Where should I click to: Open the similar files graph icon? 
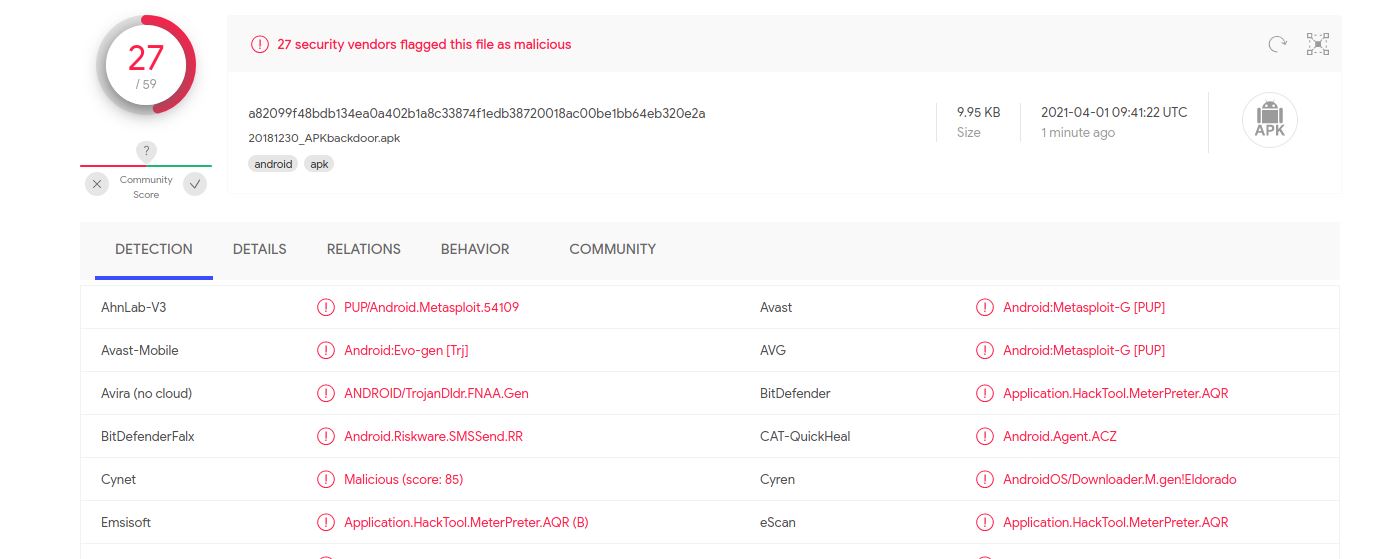pyautogui.click(x=1318, y=44)
